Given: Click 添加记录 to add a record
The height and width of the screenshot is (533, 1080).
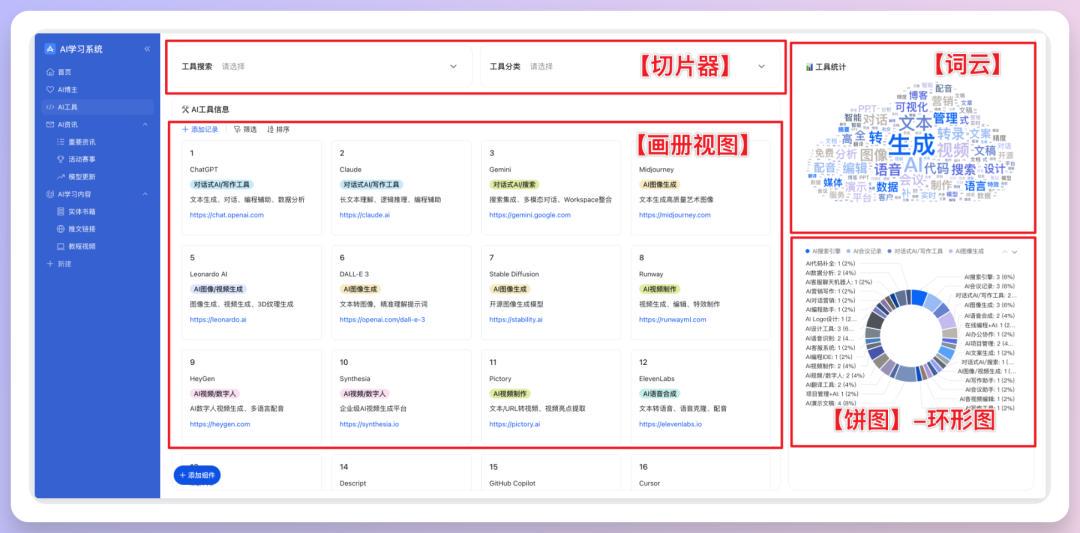Looking at the screenshot, I should pos(200,129).
